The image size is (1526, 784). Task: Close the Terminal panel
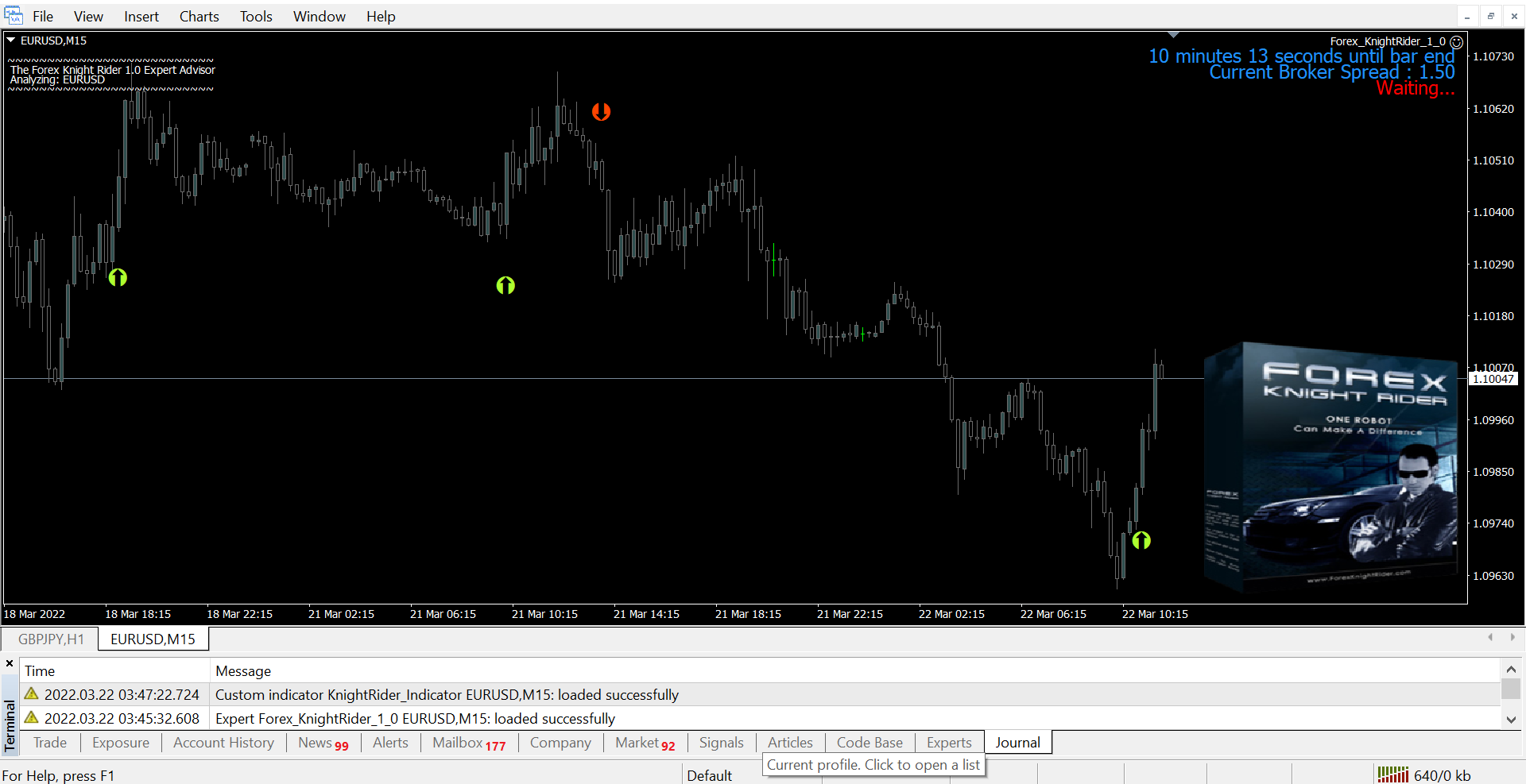click(x=10, y=663)
